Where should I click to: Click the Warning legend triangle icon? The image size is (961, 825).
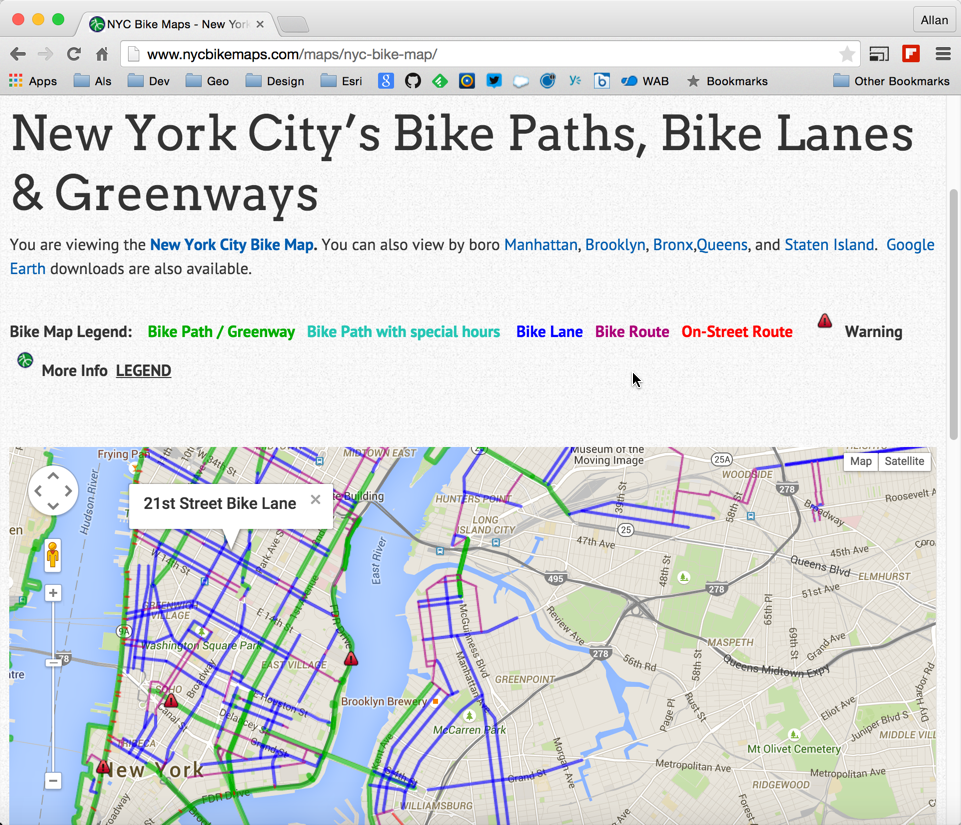pyautogui.click(x=824, y=321)
